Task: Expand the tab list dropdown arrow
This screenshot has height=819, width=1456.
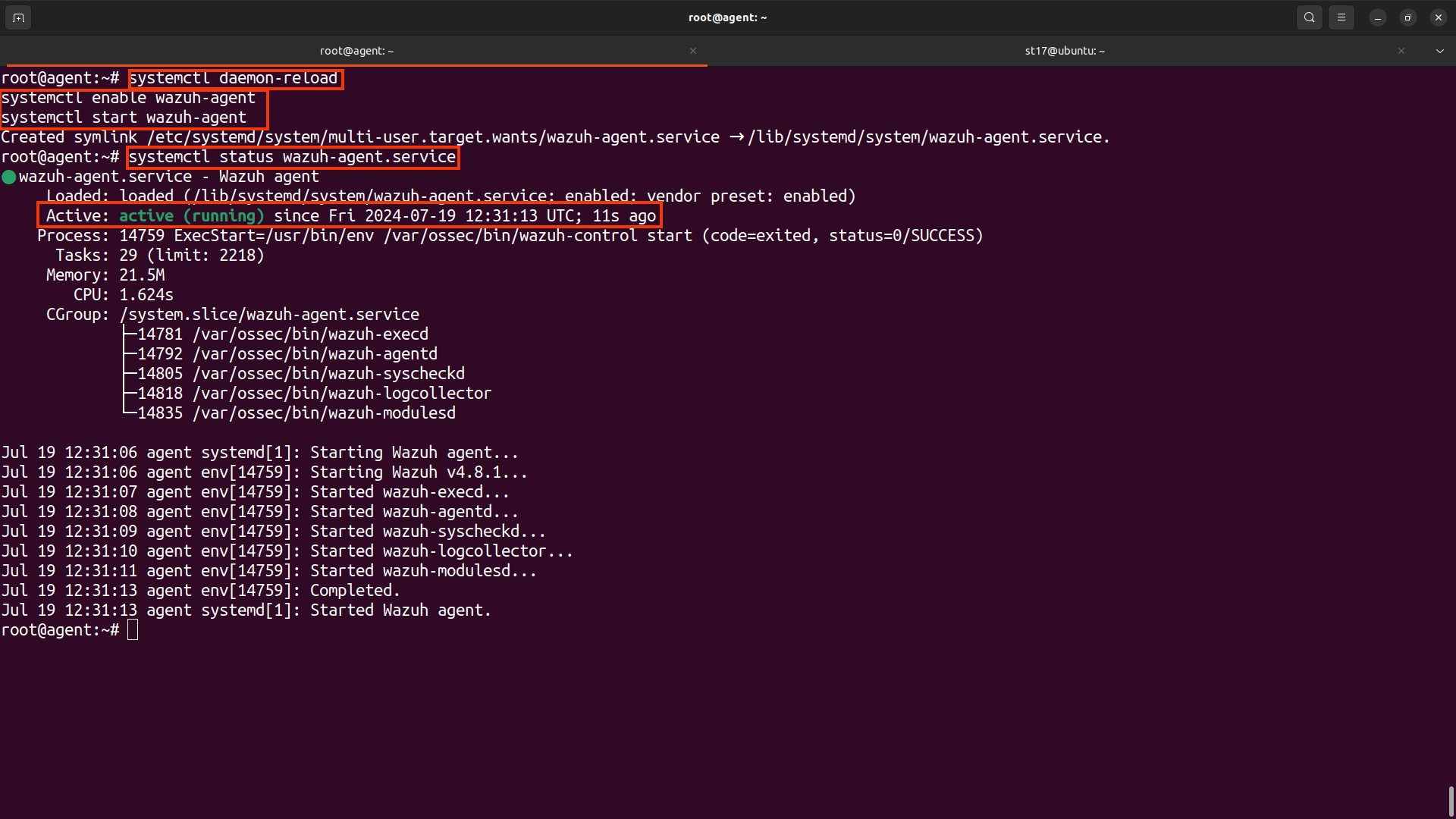Action: pyautogui.click(x=1439, y=51)
